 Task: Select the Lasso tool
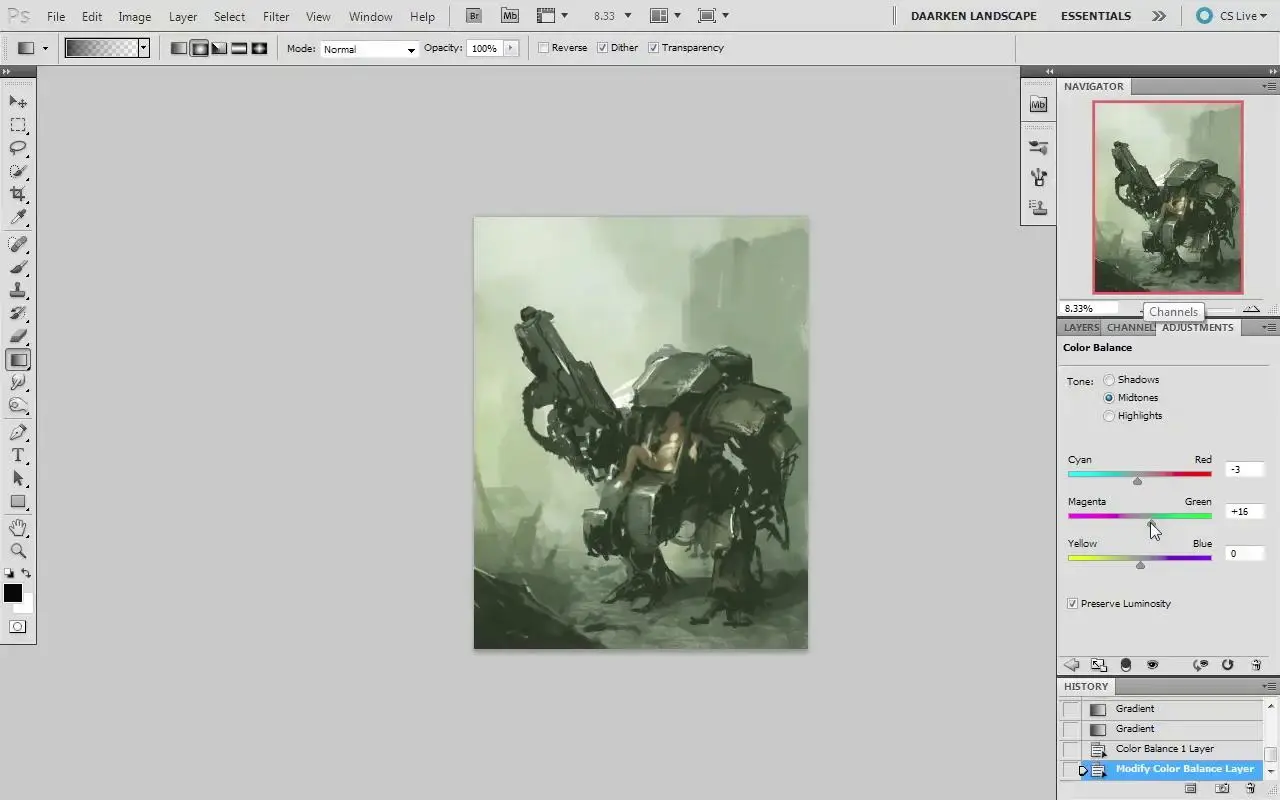[x=18, y=148]
